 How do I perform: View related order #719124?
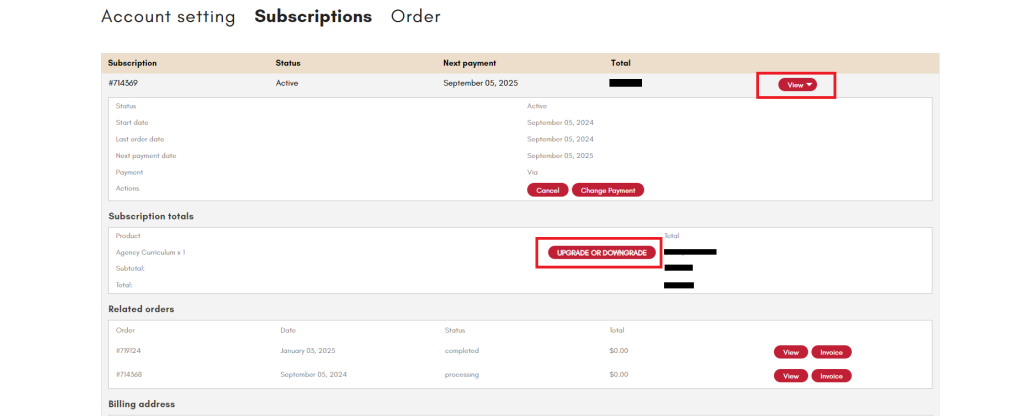click(790, 352)
